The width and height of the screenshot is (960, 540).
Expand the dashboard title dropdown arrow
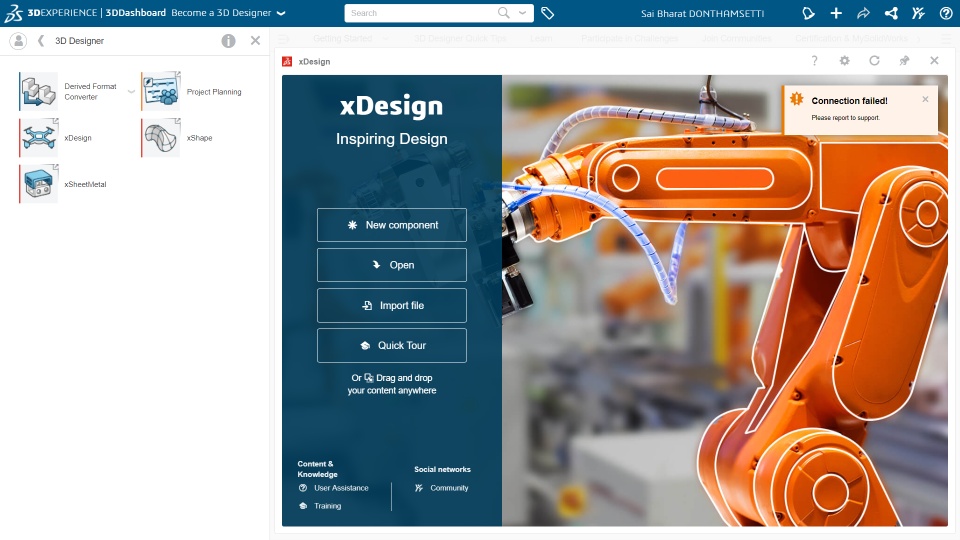tap(281, 13)
